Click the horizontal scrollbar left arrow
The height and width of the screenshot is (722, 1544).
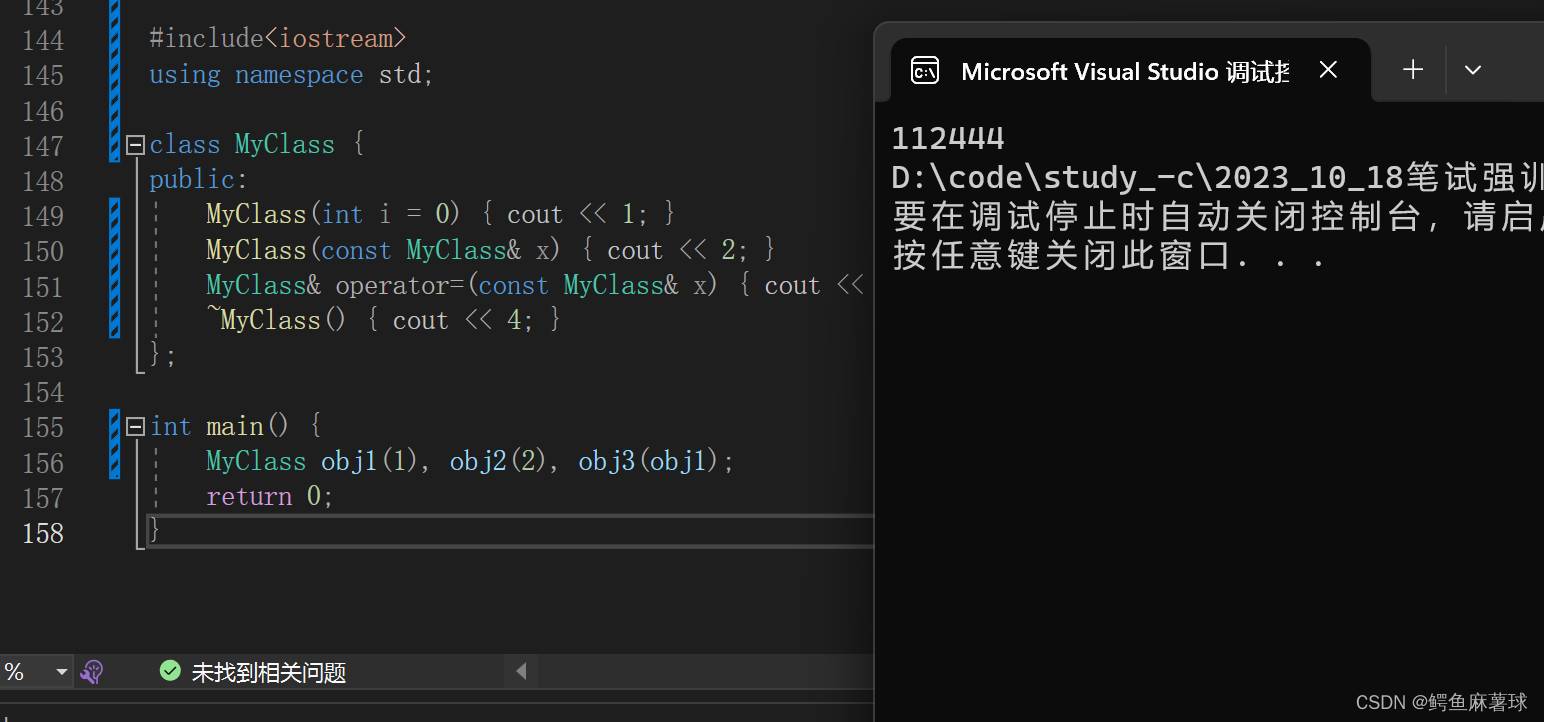pyautogui.click(x=521, y=671)
